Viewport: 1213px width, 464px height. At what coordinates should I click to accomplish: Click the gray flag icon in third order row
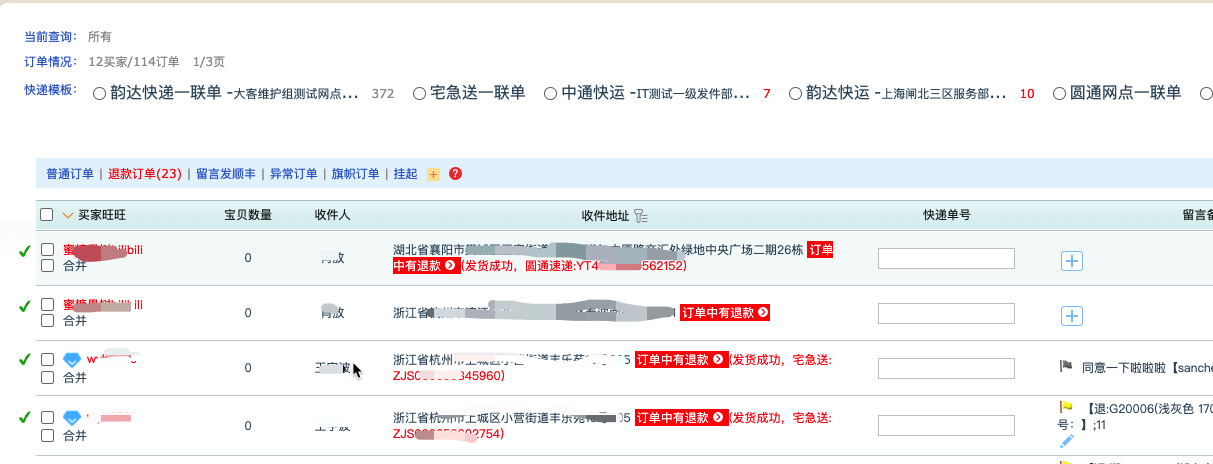click(1066, 367)
